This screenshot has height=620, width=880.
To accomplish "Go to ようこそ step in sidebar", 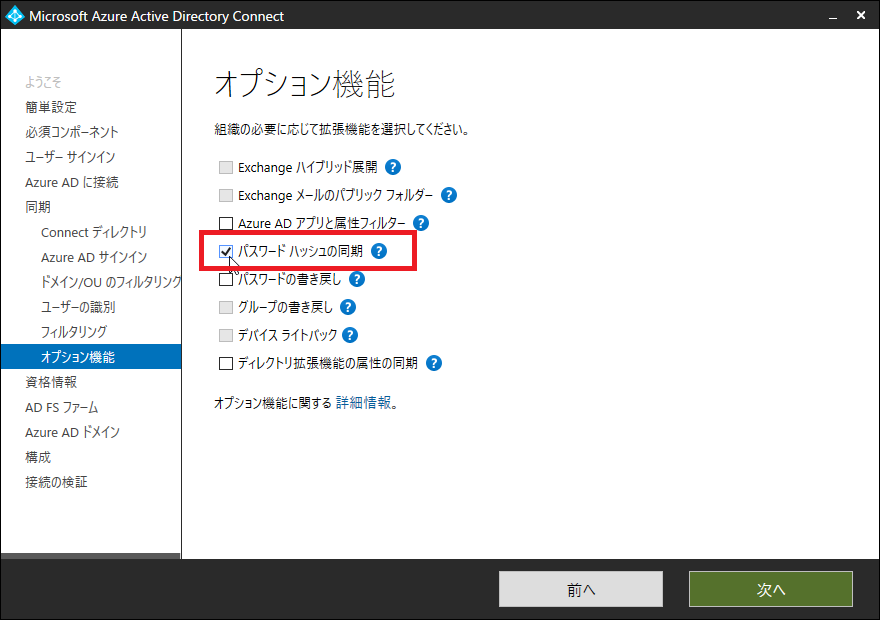I will tap(43, 82).
